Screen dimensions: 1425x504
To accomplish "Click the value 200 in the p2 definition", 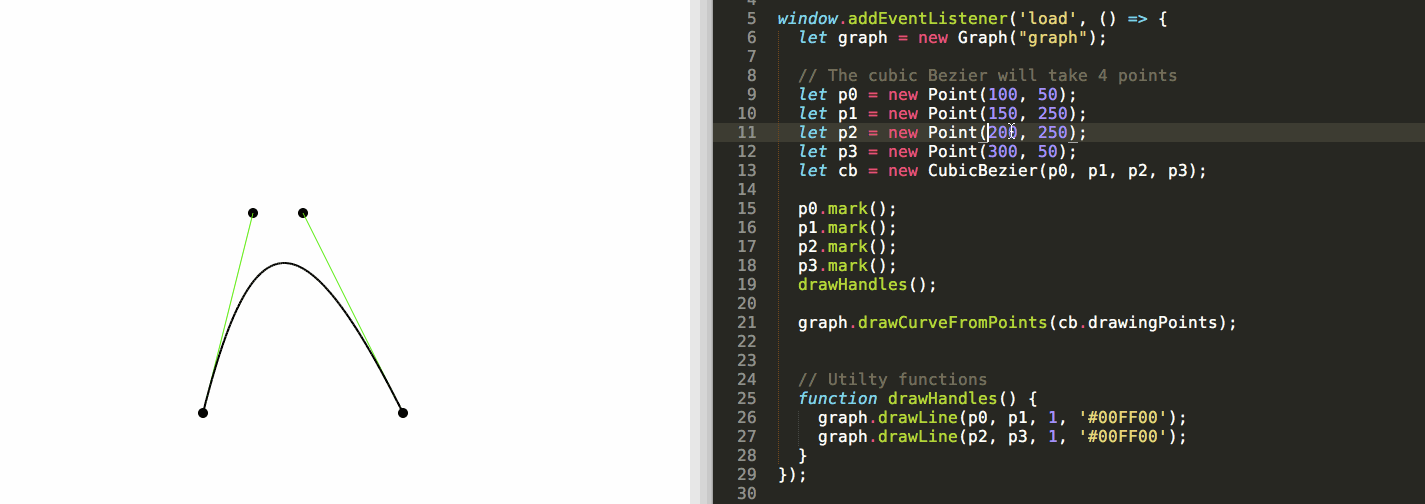I will (1002, 132).
